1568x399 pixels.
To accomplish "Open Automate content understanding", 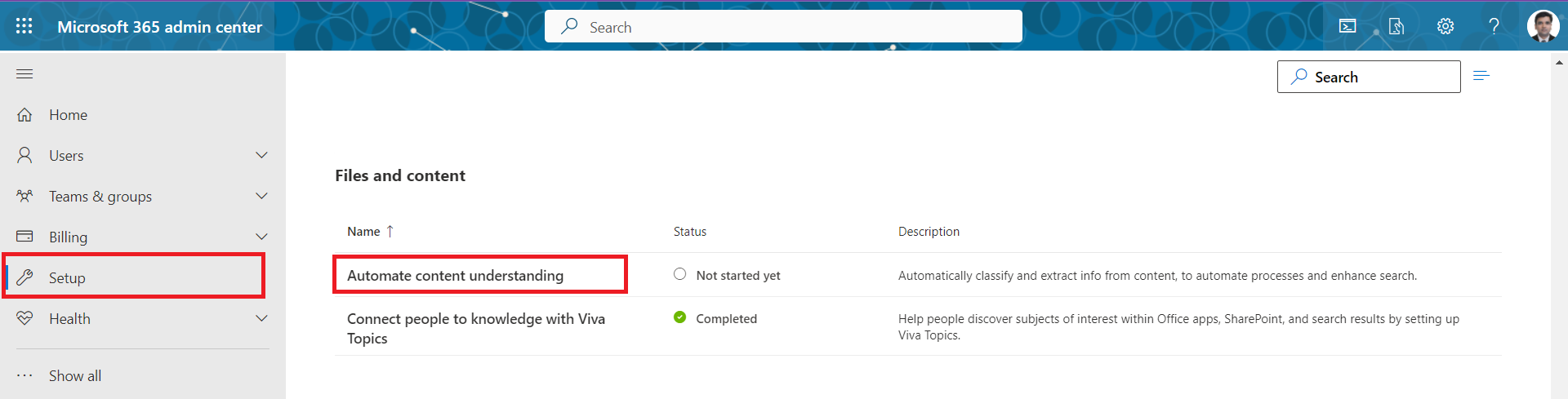I will click(x=455, y=276).
